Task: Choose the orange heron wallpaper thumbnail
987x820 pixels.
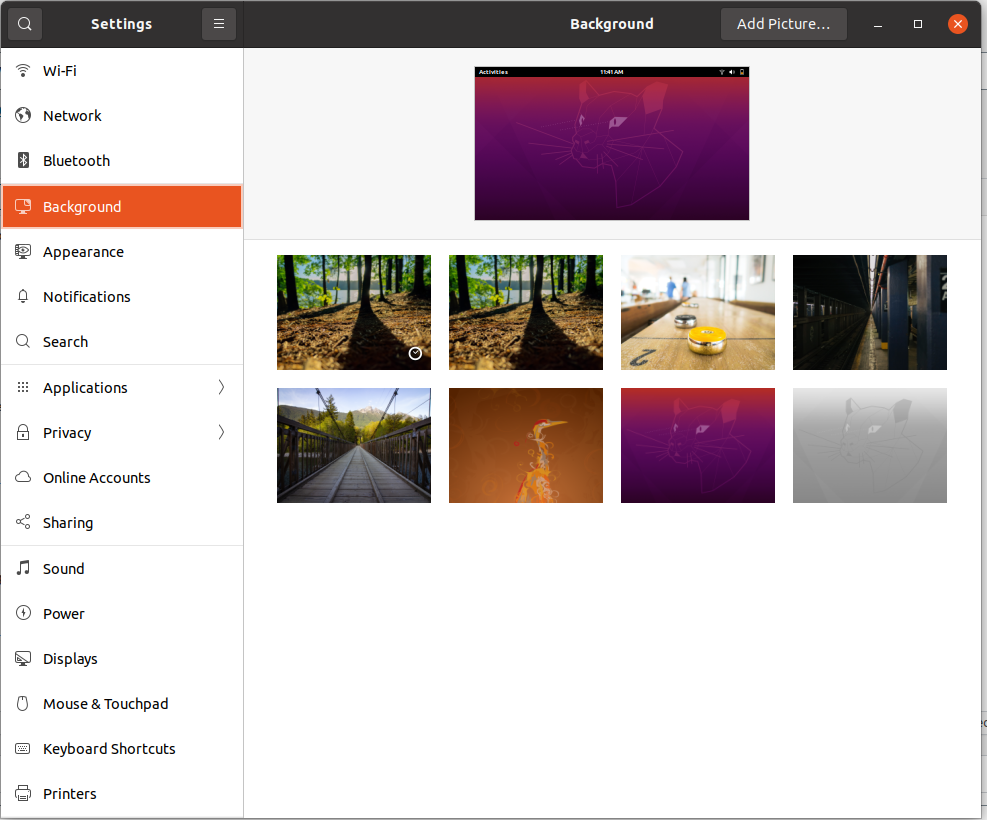Action: 525,445
